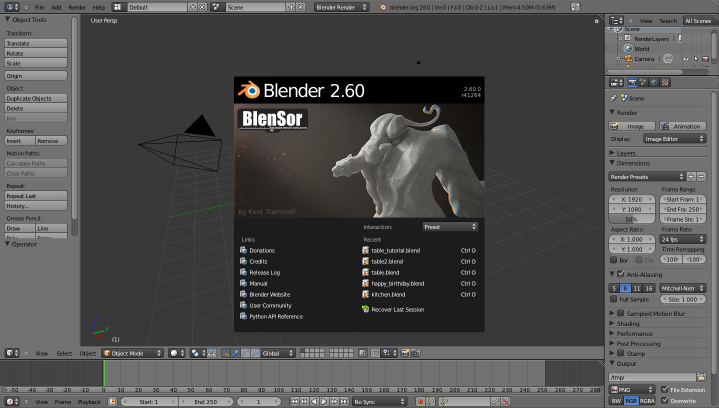The height and width of the screenshot is (408, 719).
Task: Open the Help menu
Action: pyautogui.click(x=99, y=7)
